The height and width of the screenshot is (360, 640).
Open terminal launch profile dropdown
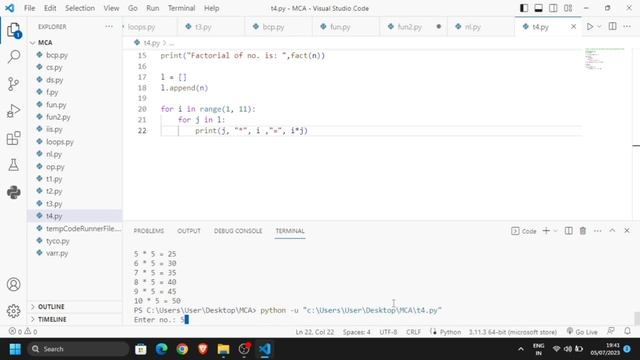coord(555,231)
